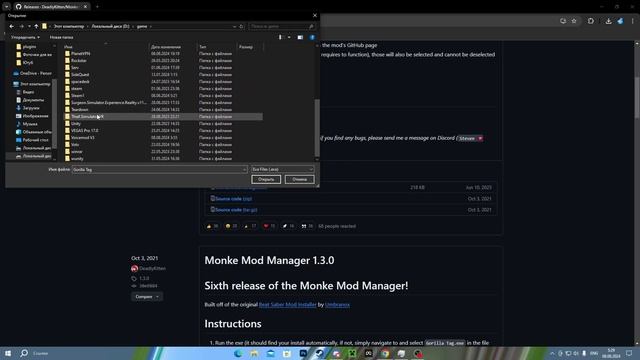The image size is (640, 360).
Task: Select the Rockstar folder
Action: click(78, 60)
